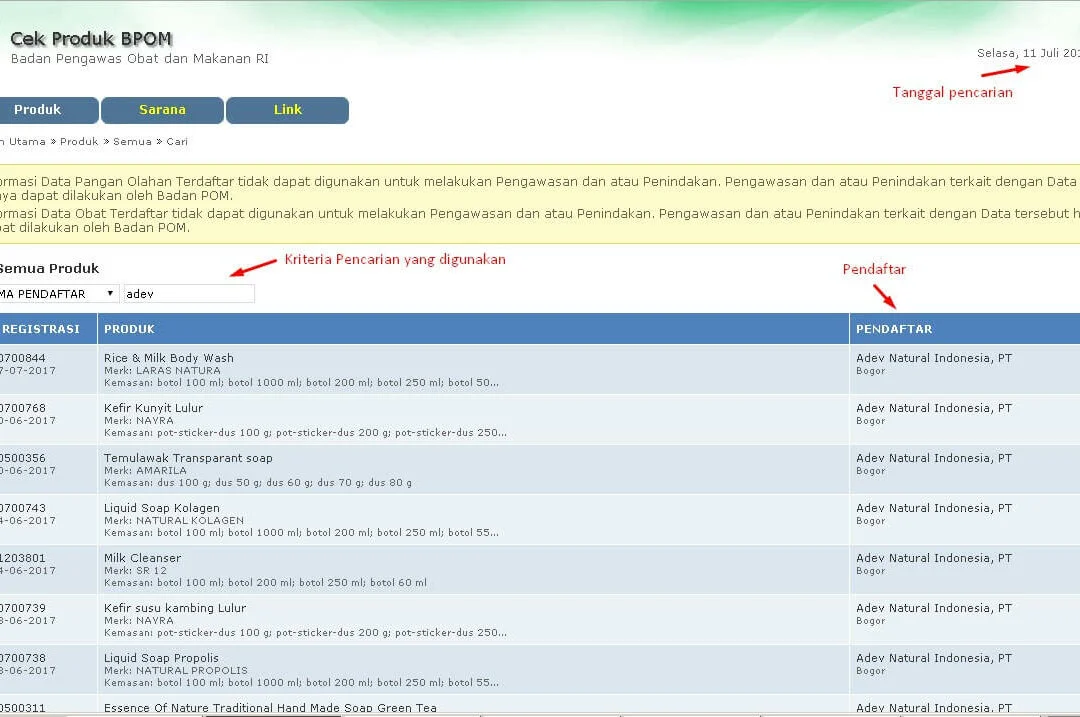Image resolution: width=1080 pixels, height=717 pixels.
Task: Click the Cek Produk BPOM site title
Action: (x=91, y=39)
